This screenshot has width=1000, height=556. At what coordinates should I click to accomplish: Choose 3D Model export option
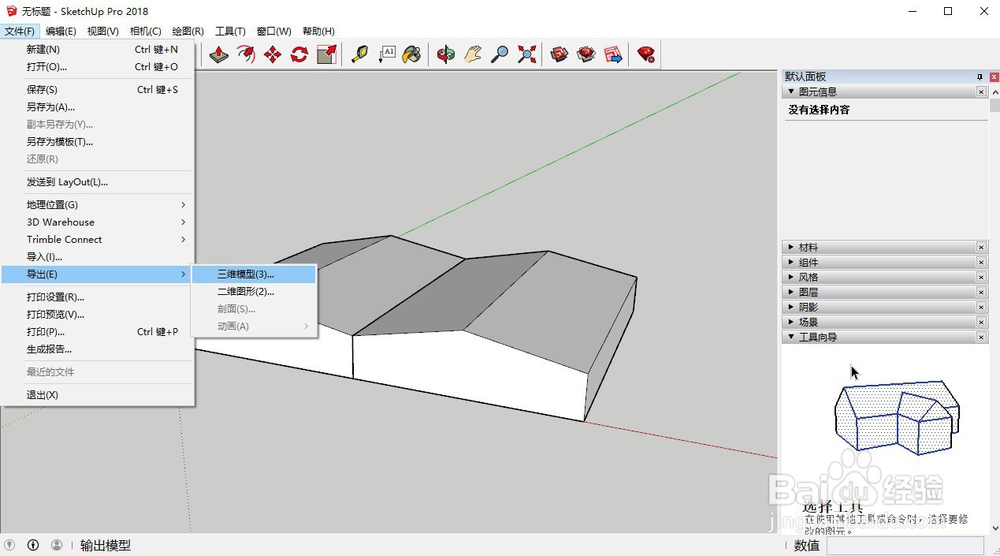(254, 274)
